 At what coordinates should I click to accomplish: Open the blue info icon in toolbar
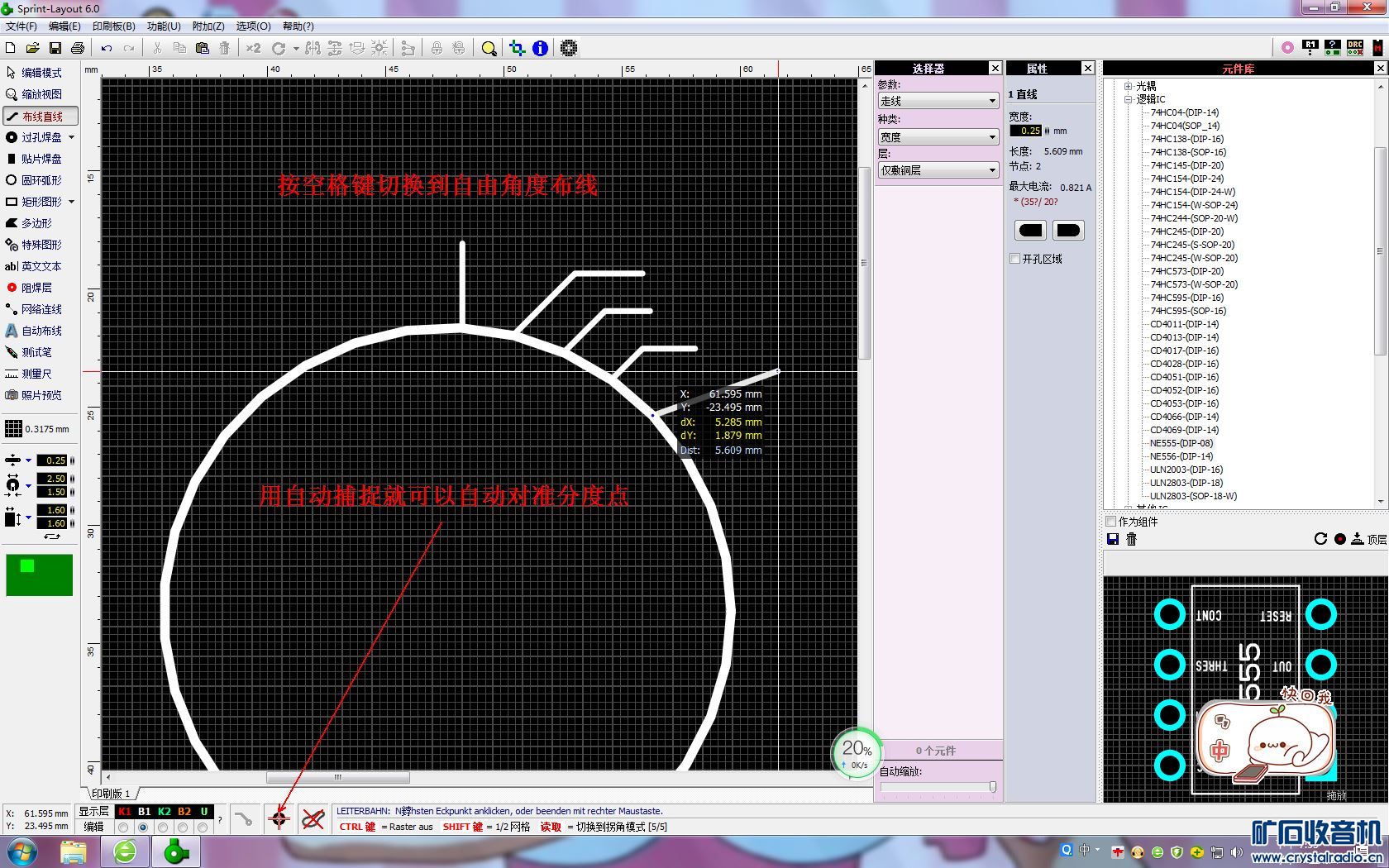(540, 48)
